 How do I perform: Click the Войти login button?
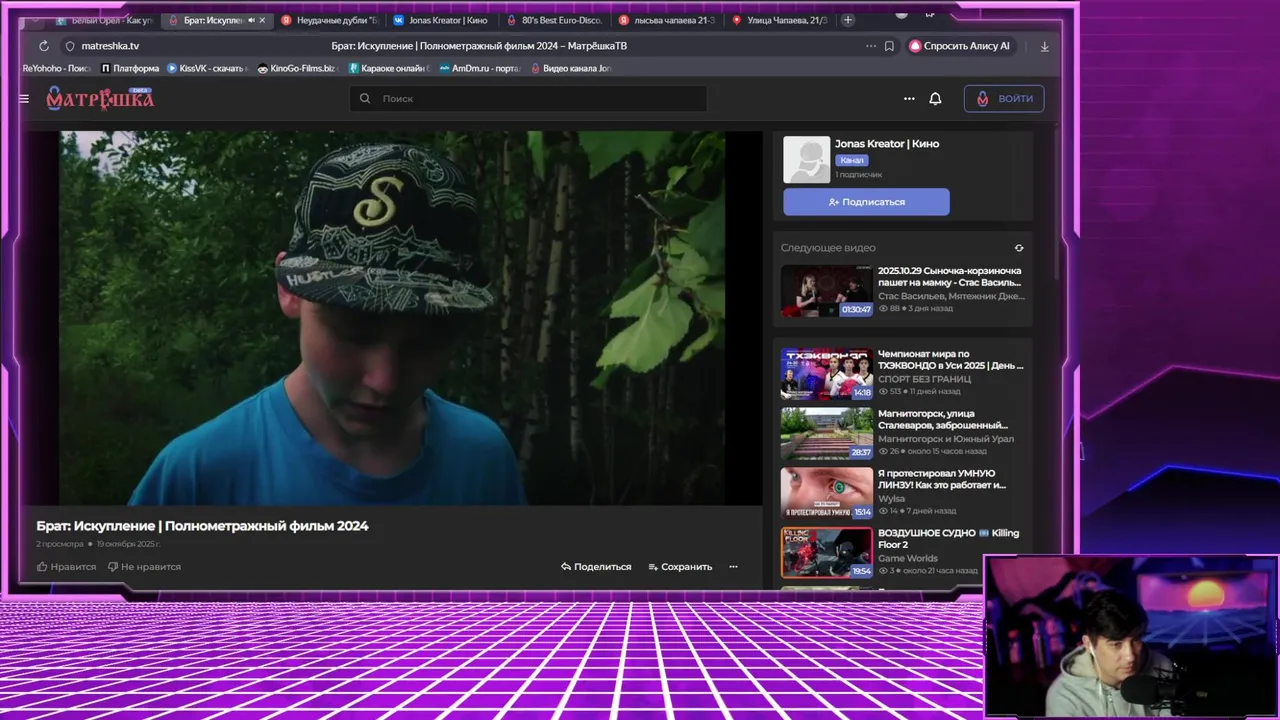(1004, 98)
